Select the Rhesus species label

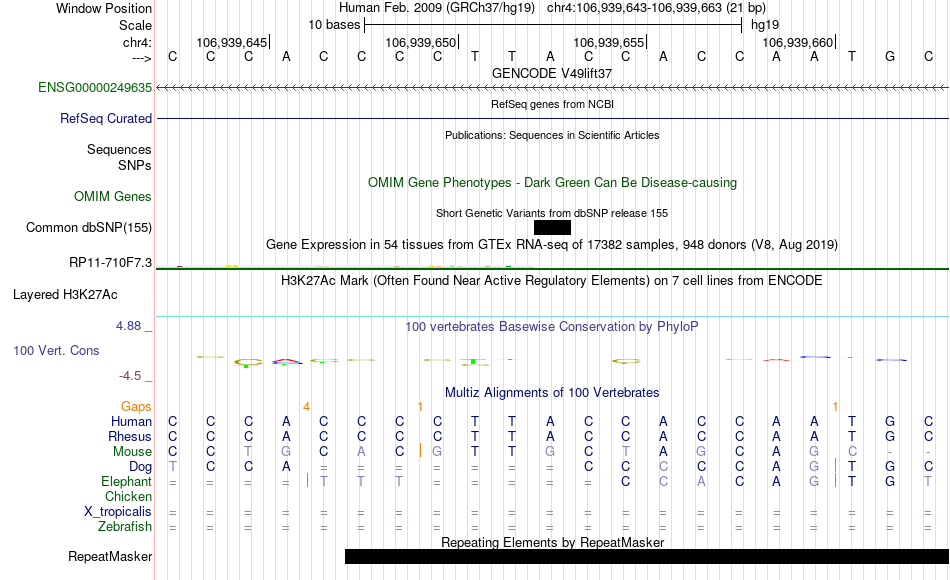(x=130, y=436)
